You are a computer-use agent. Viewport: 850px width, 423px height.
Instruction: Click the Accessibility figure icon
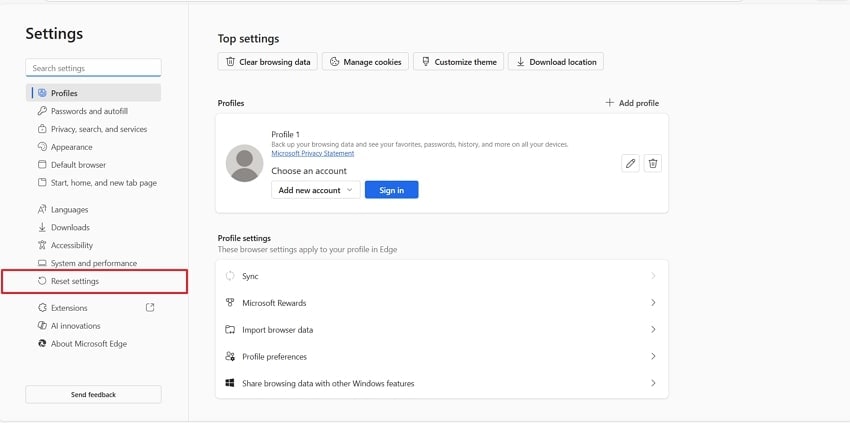click(x=42, y=245)
